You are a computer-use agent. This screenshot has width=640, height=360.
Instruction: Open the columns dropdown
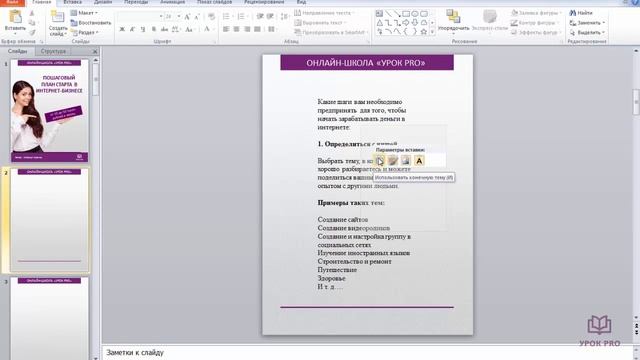pyautogui.click(x=272, y=29)
